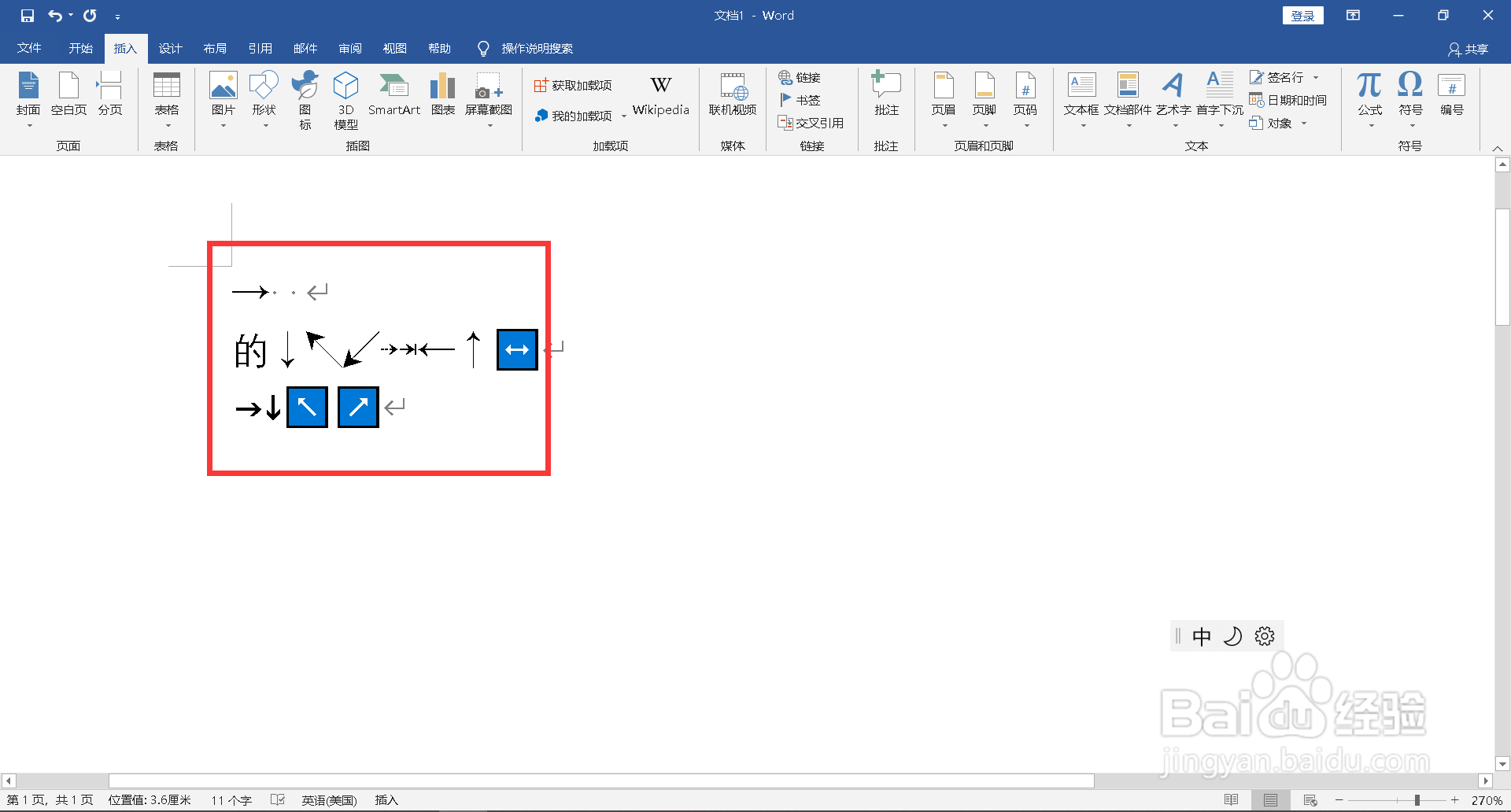Viewport: 1511px width, 812px height.
Task: Open IME settings gear
Action: click(x=1265, y=637)
